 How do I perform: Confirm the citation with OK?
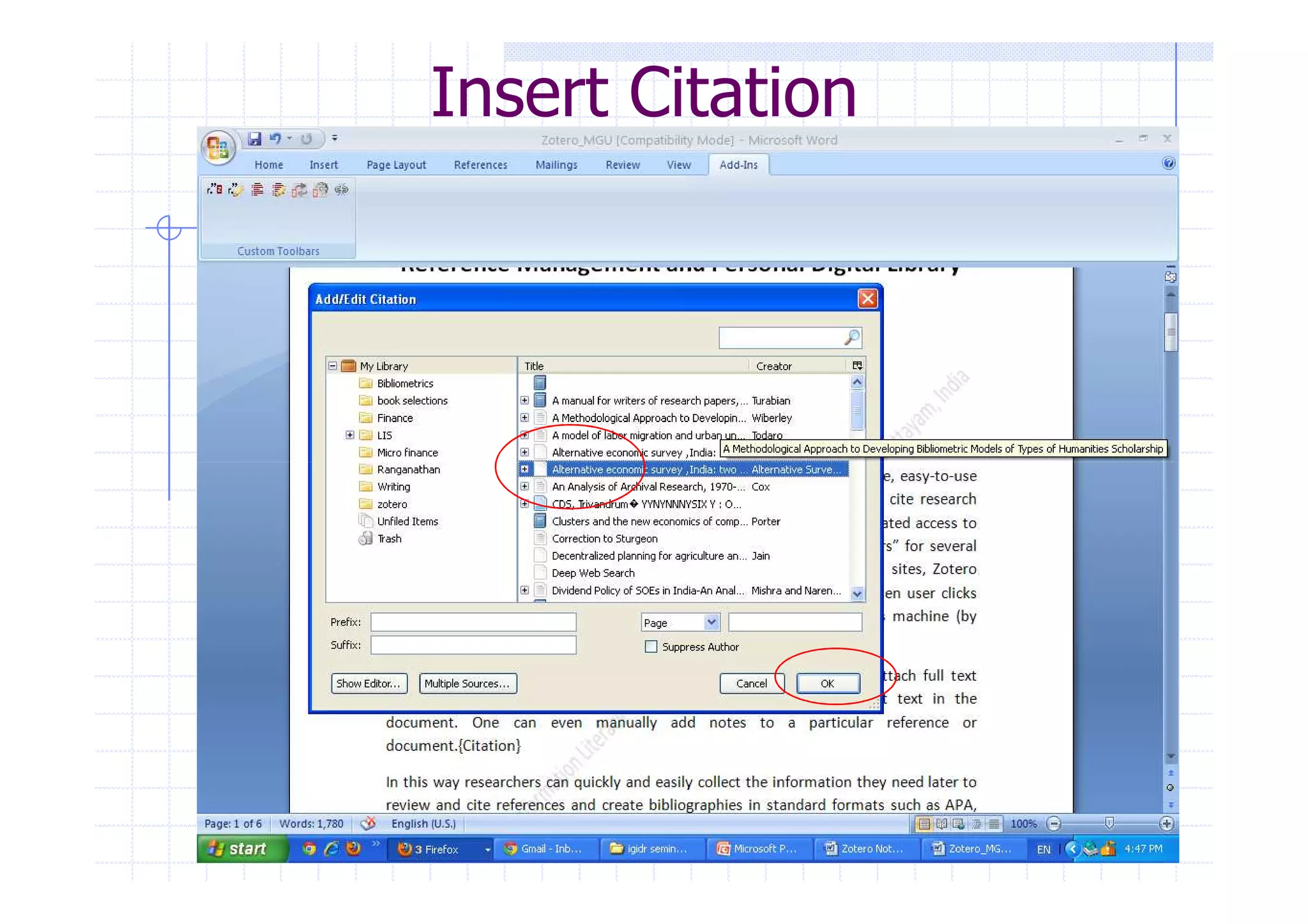828,683
